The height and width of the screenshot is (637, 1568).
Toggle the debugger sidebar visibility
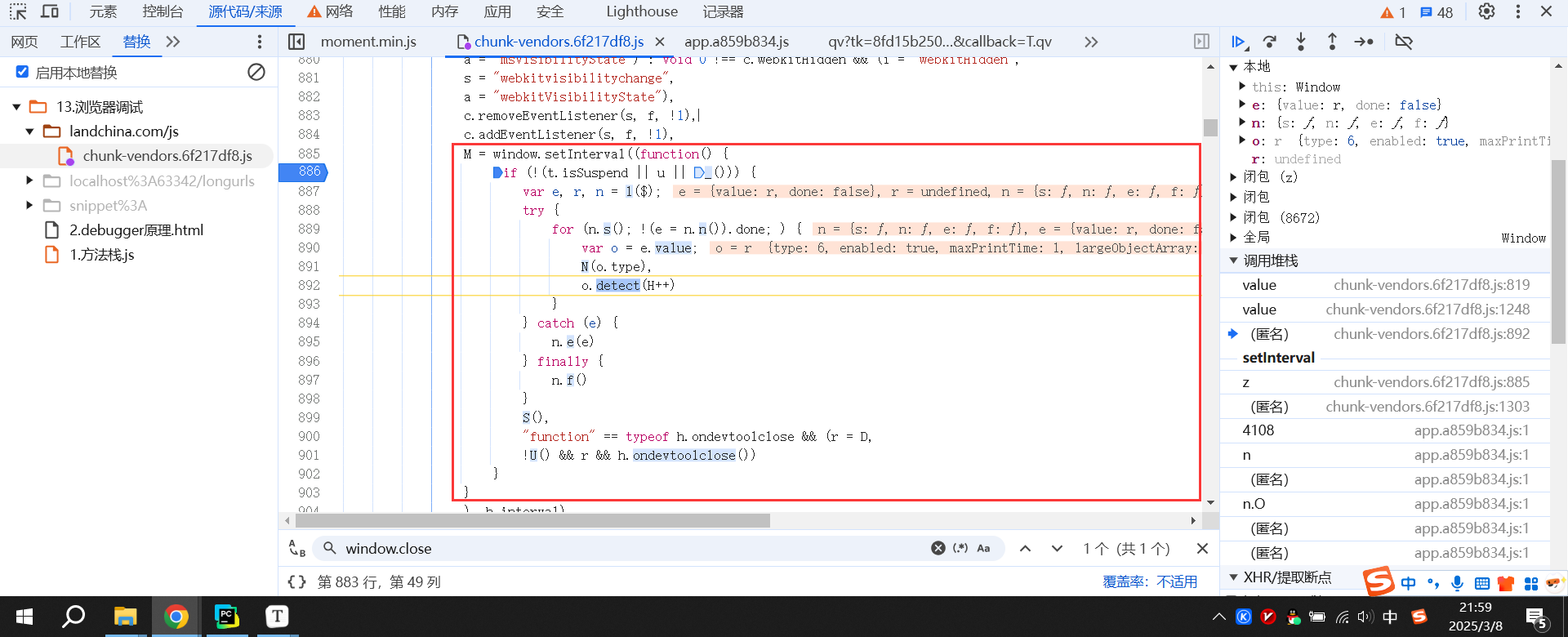coord(1201,42)
